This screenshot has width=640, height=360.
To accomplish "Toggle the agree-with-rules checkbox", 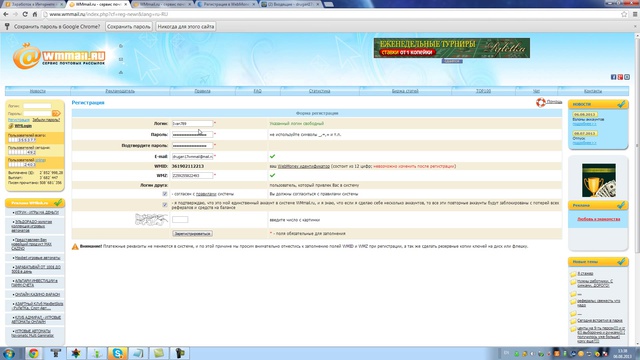I will [165, 194].
